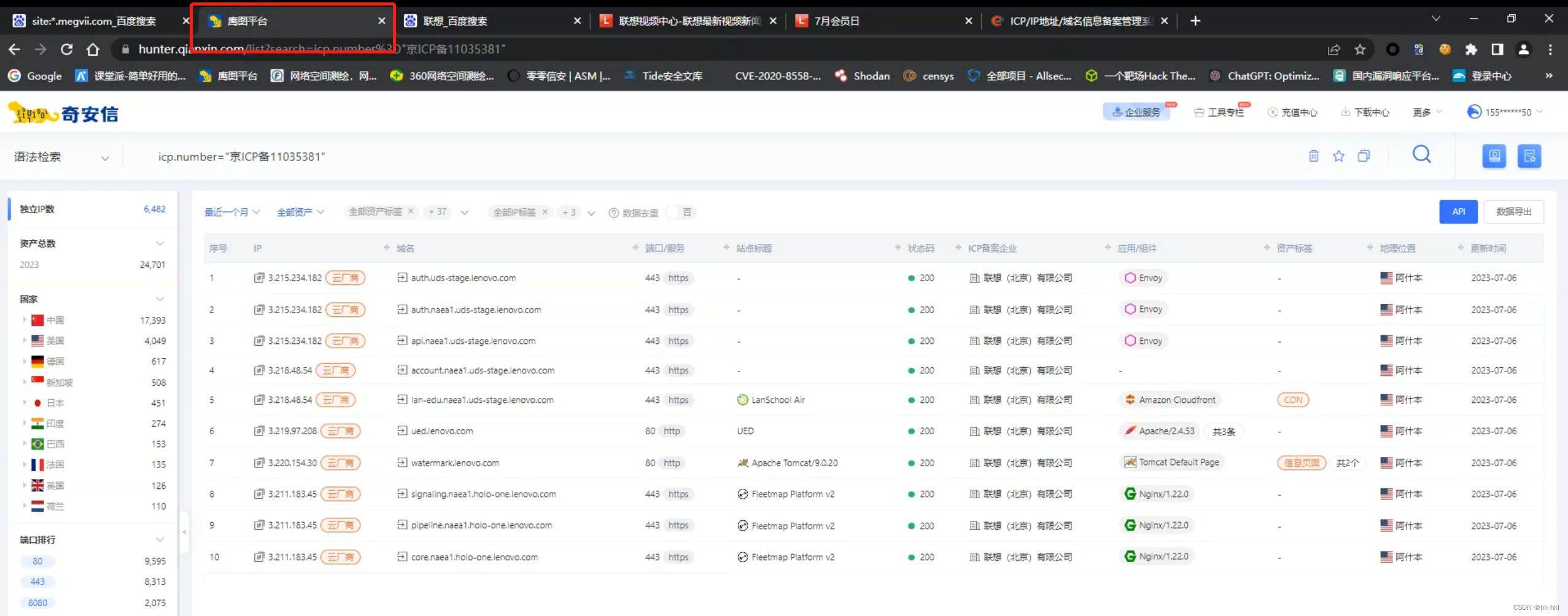Viewport: 1568px width, 616px height.
Task: Sort by the 更新时间 column arrow icon
Action: tap(1461, 248)
